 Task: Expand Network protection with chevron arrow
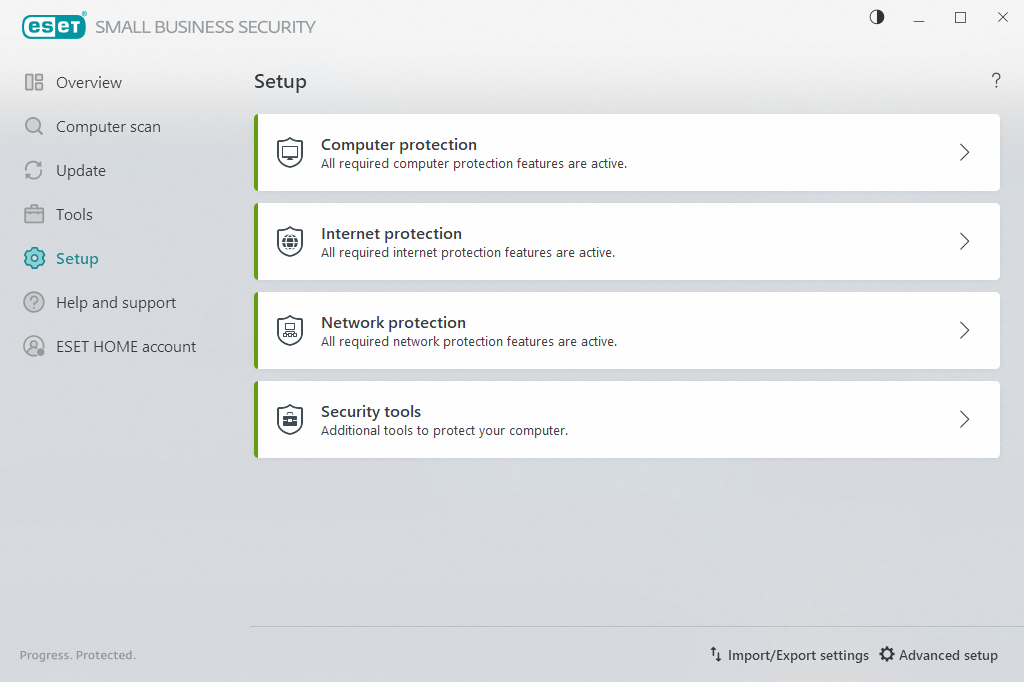pyautogui.click(x=964, y=330)
